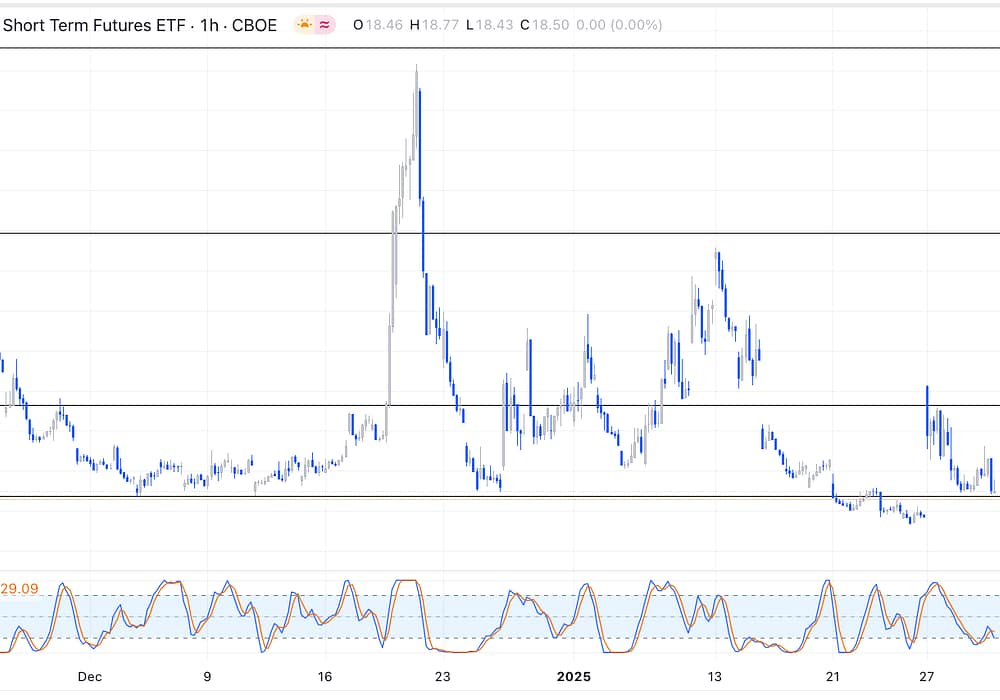This screenshot has width=1000, height=700.
Task: Click the 1h interval label in the header
Action: click(210, 25)
